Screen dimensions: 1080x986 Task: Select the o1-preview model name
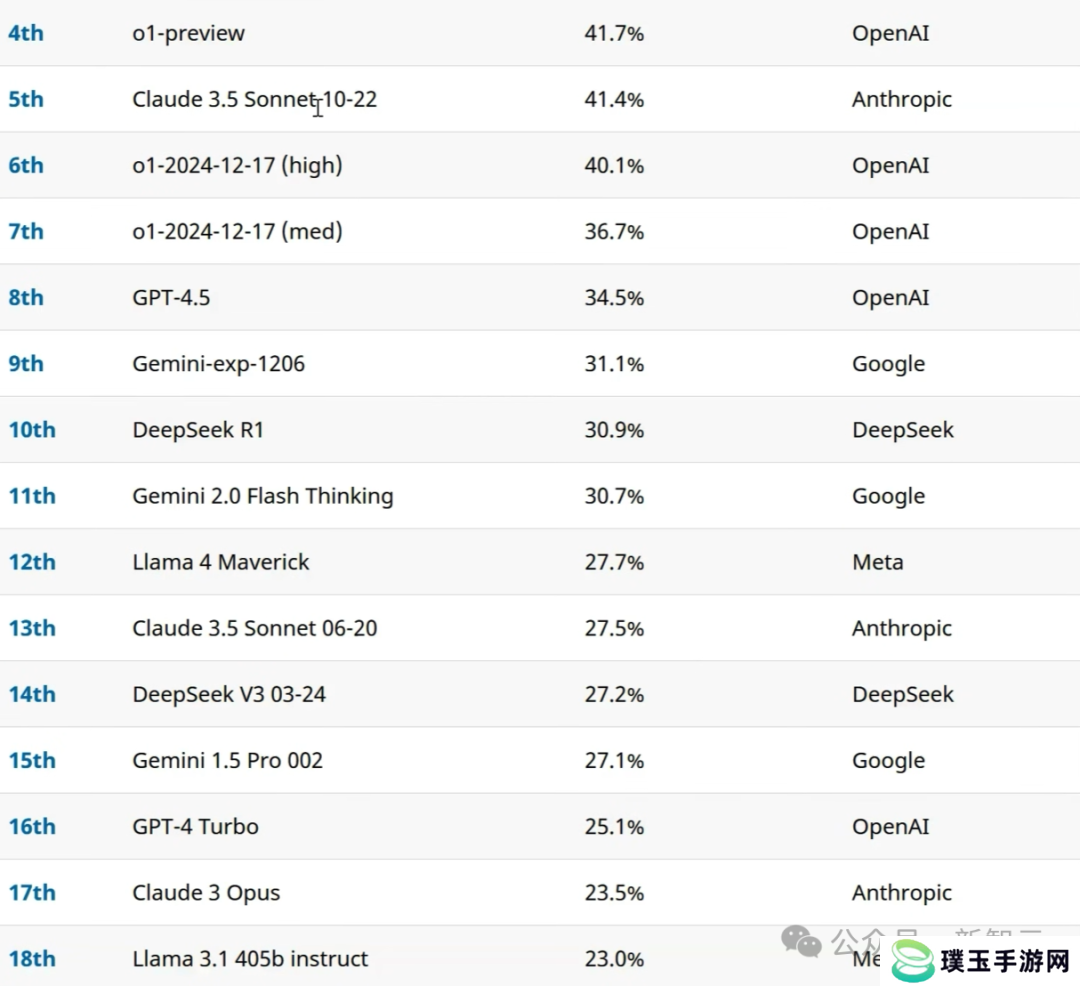(188, 33)
